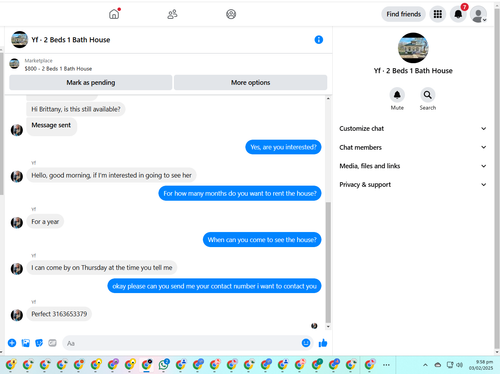Screen dimensions: 500x374
Task: Click 'Yes, are you interested?' message
Action: point(283,147)
